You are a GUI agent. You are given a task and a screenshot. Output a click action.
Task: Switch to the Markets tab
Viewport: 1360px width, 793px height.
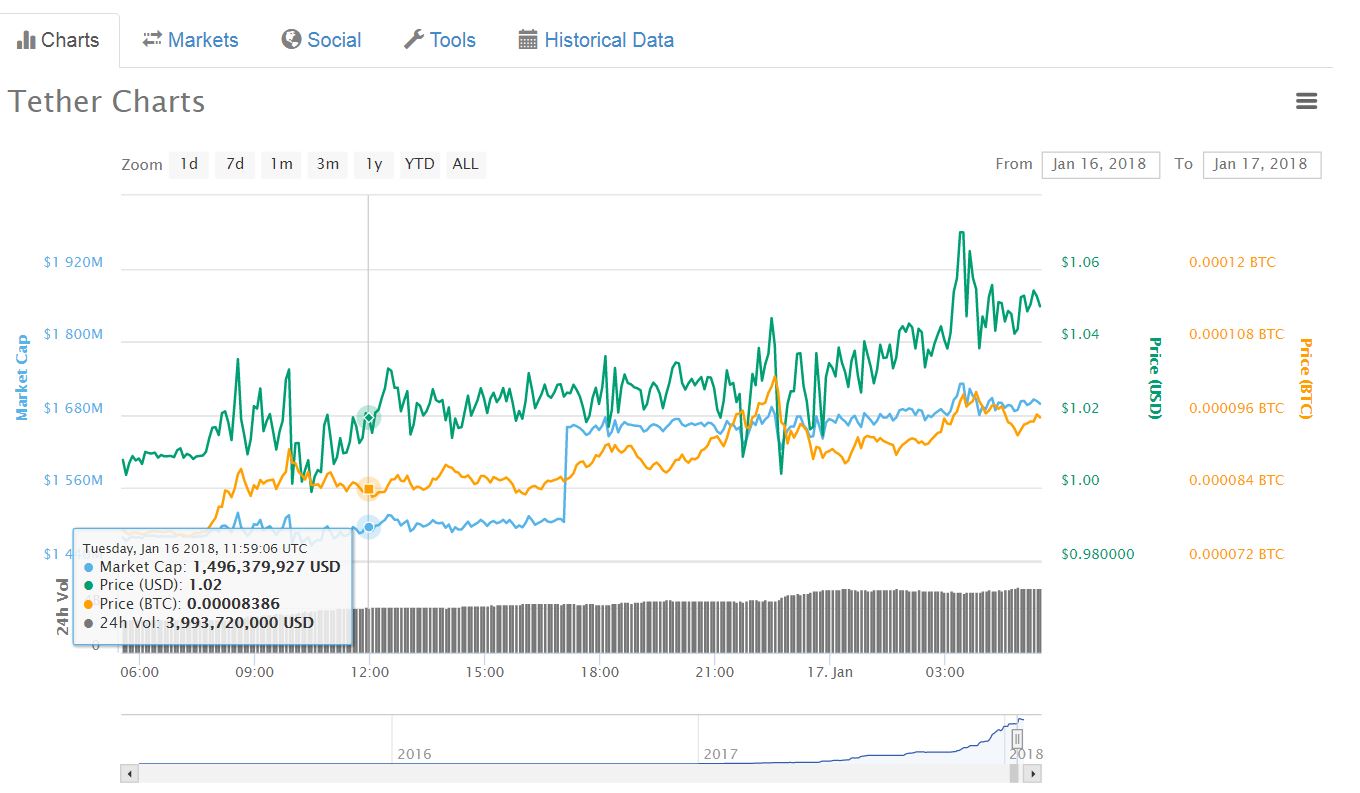[191, 40]
